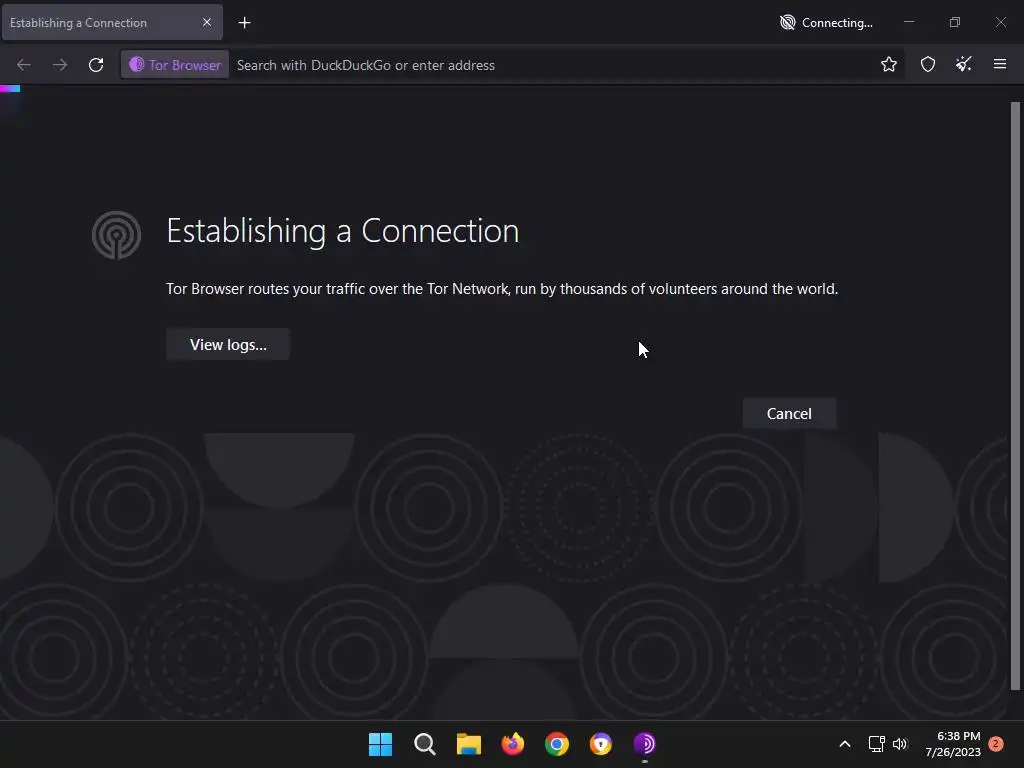The image size is (1024, 768).
Task: Open a new tab with plus icon
Action: coord(244,23)
